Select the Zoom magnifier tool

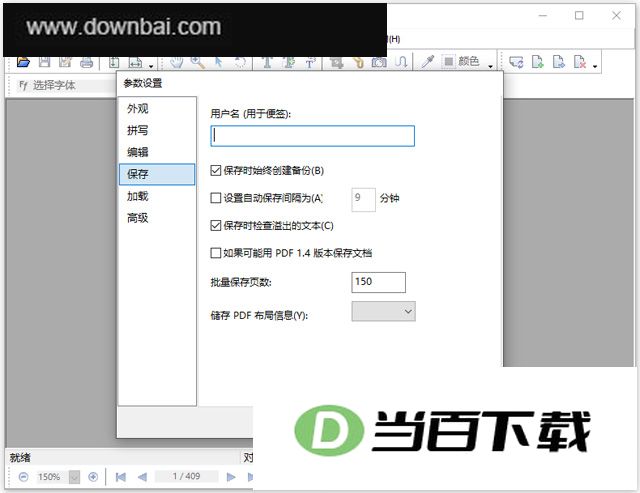pyautogui.click(x=198, y=62)
